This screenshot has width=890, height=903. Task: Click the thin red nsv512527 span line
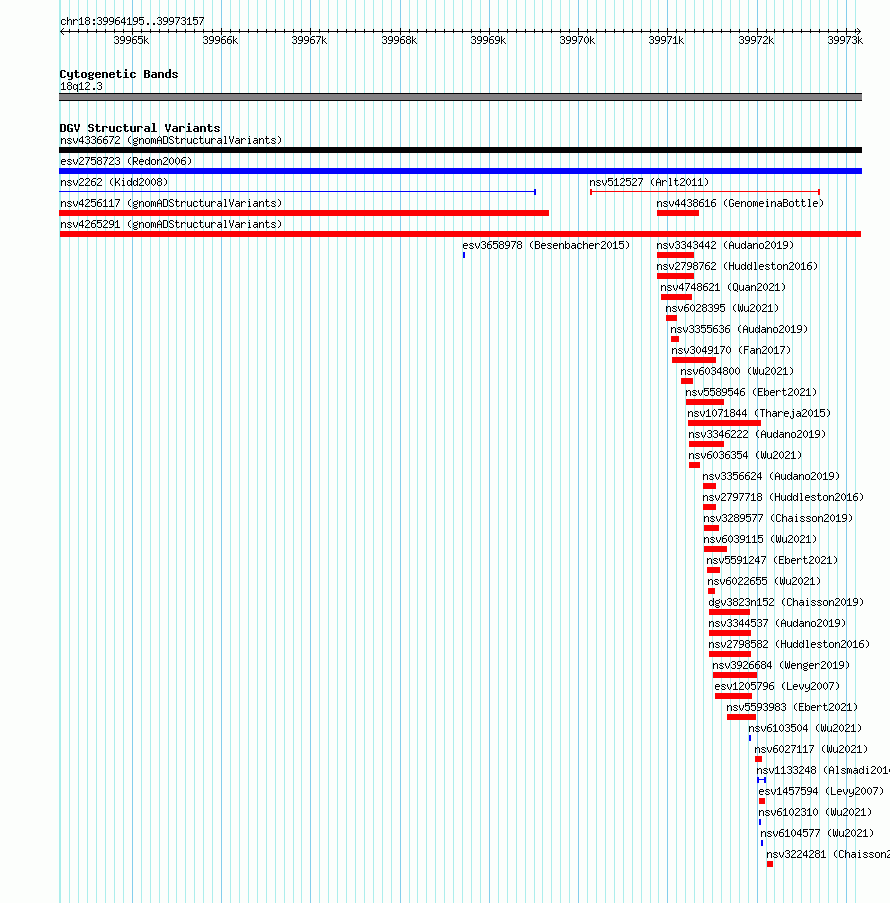[x=705, y=192]
